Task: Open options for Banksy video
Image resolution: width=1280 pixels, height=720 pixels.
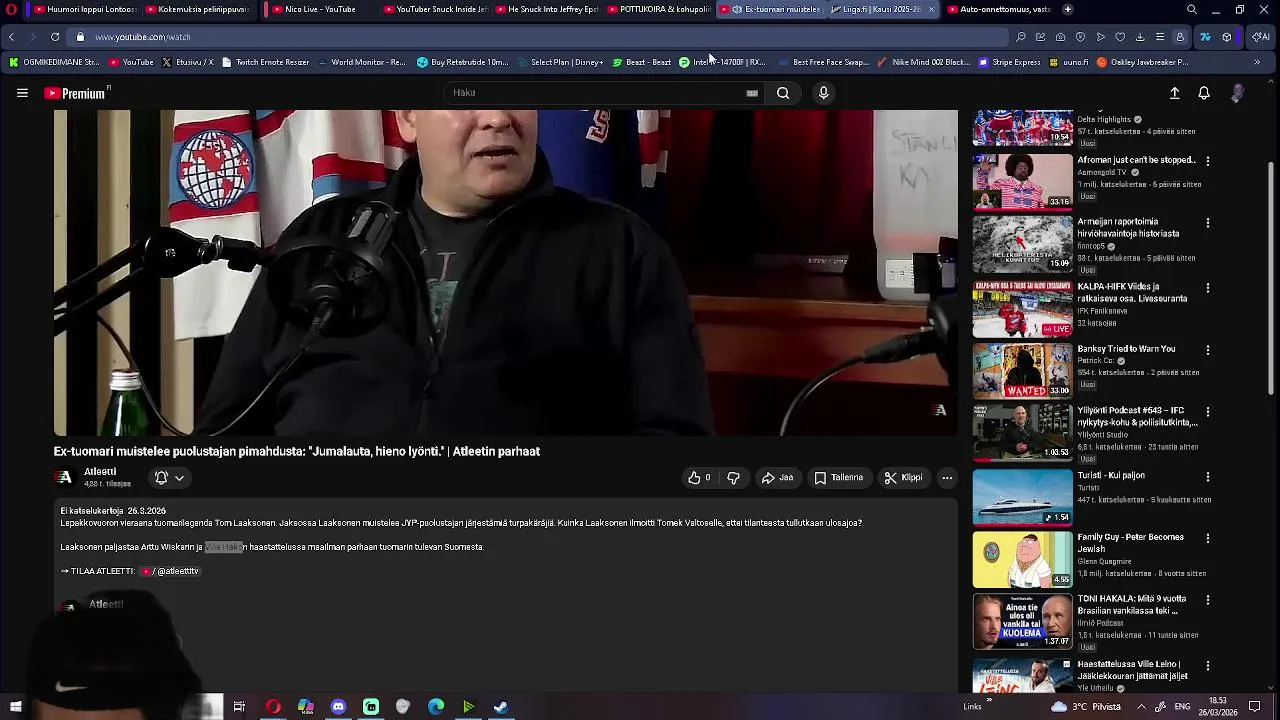Action: (1208, 350)
